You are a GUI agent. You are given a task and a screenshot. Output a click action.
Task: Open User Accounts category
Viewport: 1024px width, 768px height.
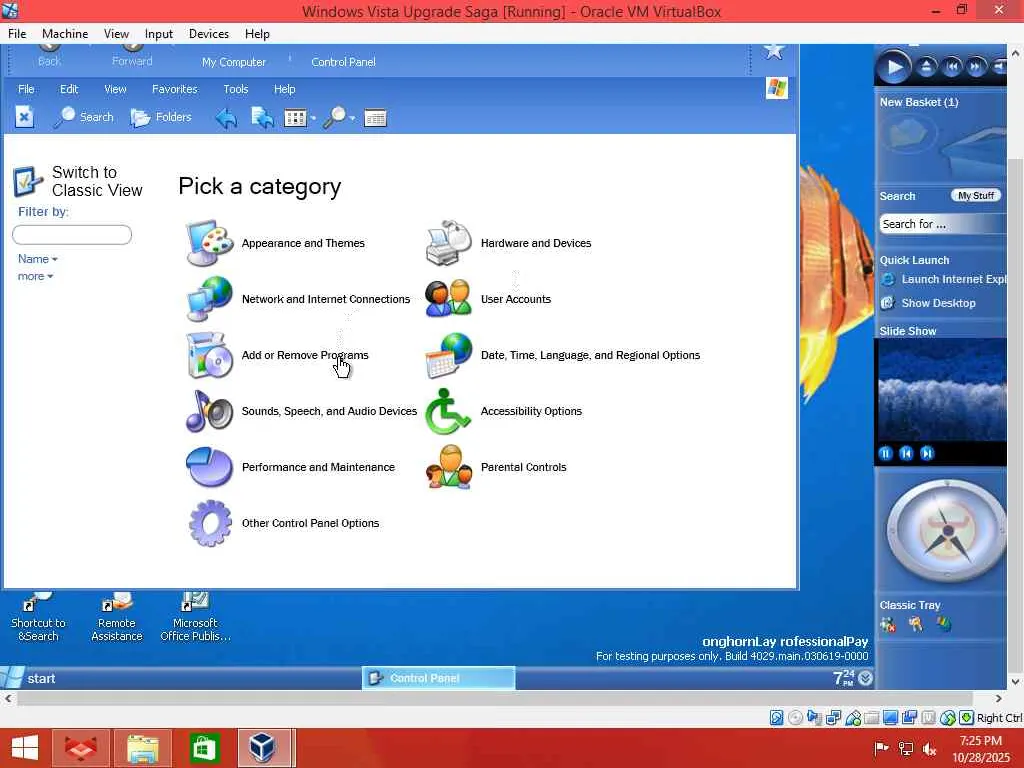[x=488, y=299]
